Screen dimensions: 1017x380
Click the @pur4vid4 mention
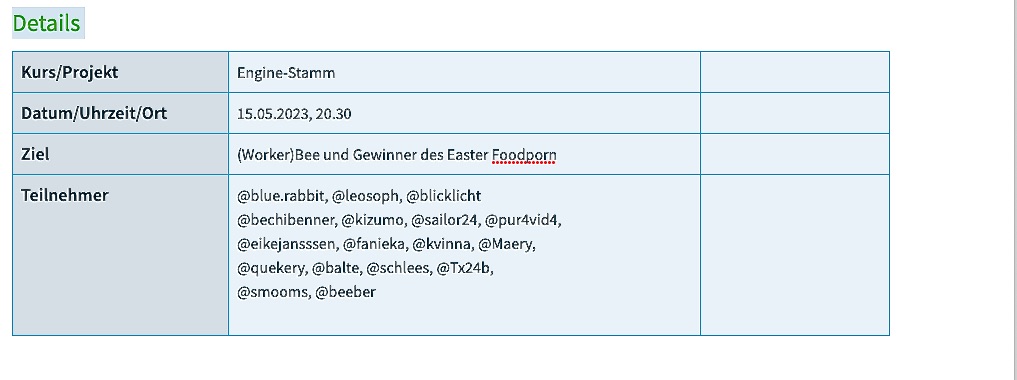point(521,220)
